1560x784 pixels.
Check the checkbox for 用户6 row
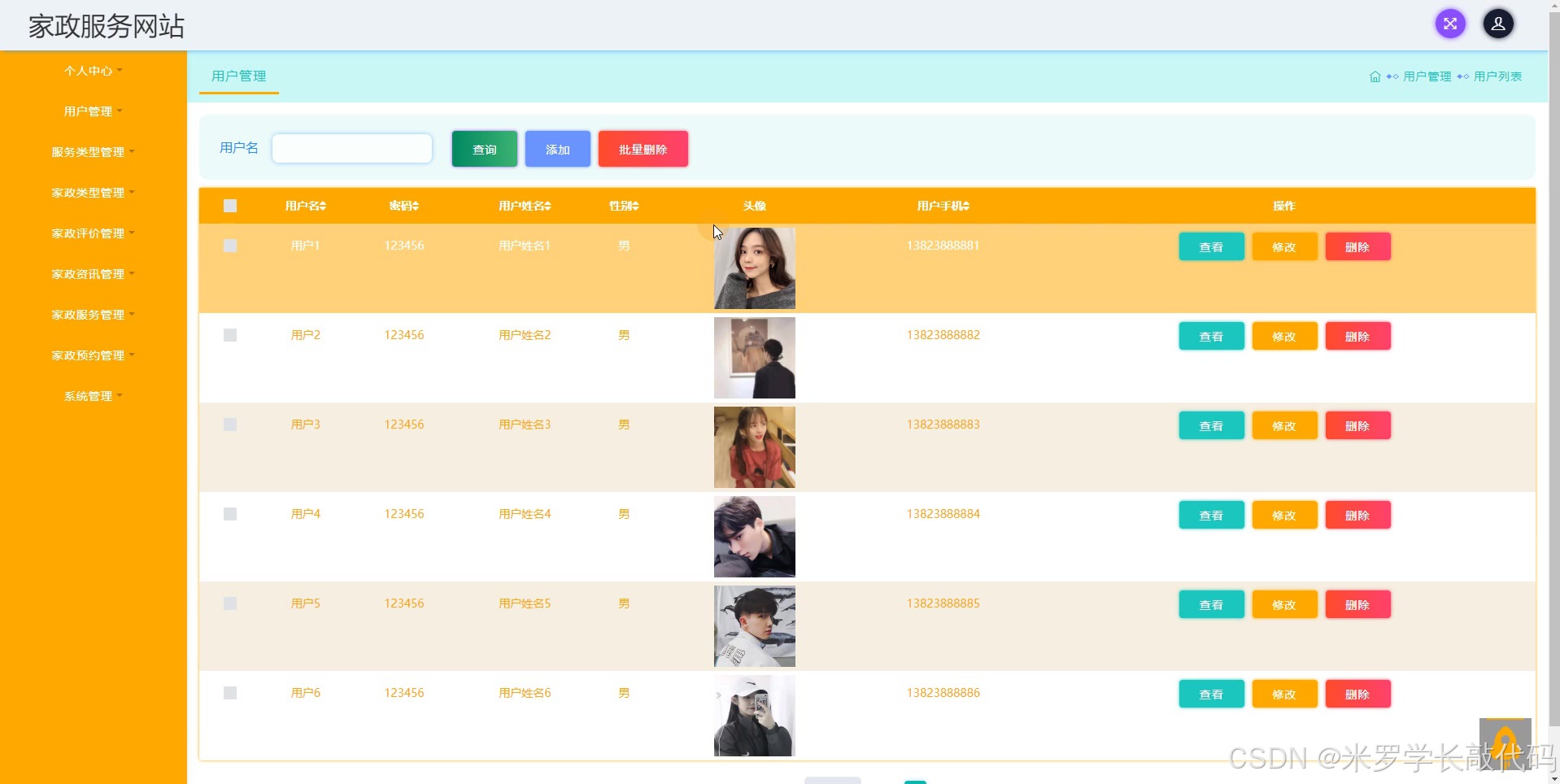(x=230, y=693)
